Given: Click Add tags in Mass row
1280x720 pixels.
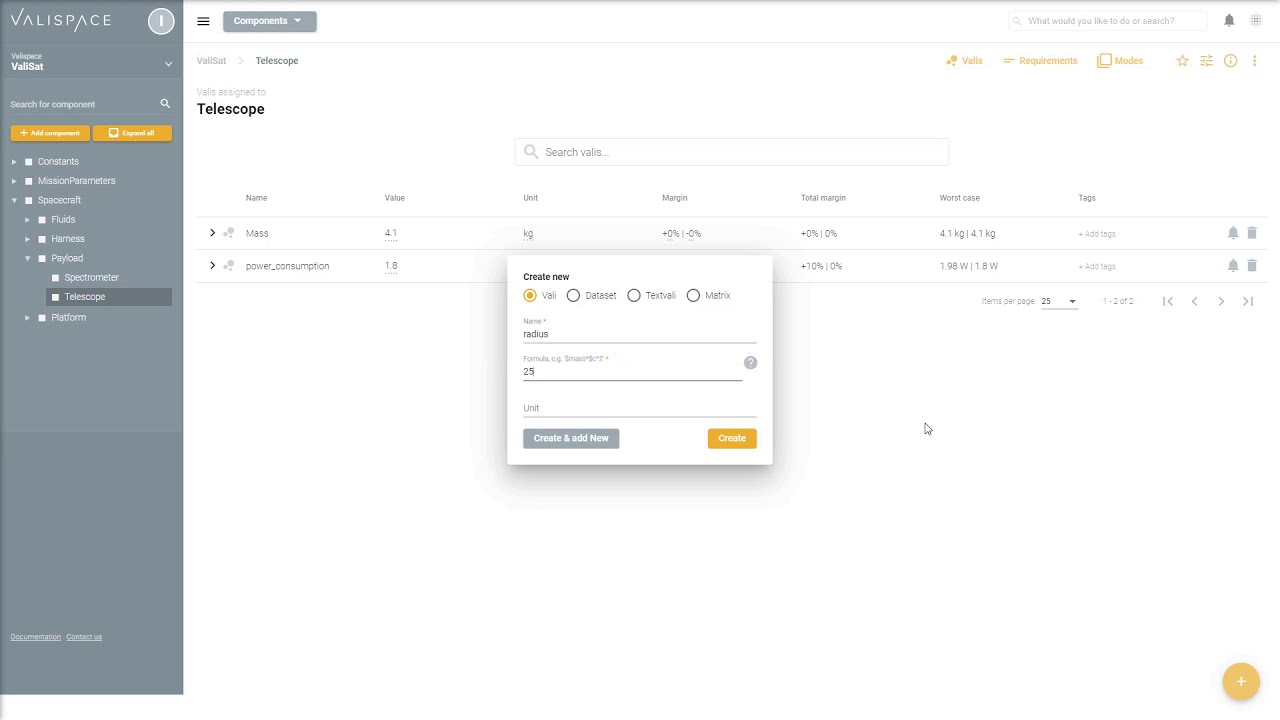Looking at the screenshot, I should click(1097, 234).
